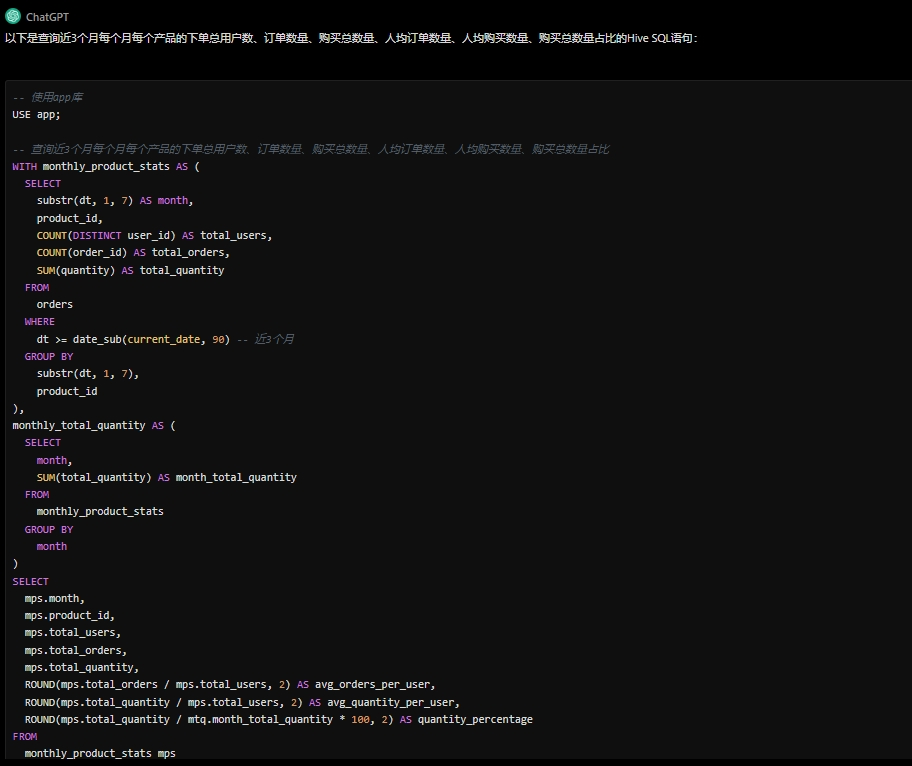
Task: Click the line "monthly_total_quantity AS ("
Action: tap(94, 426)
